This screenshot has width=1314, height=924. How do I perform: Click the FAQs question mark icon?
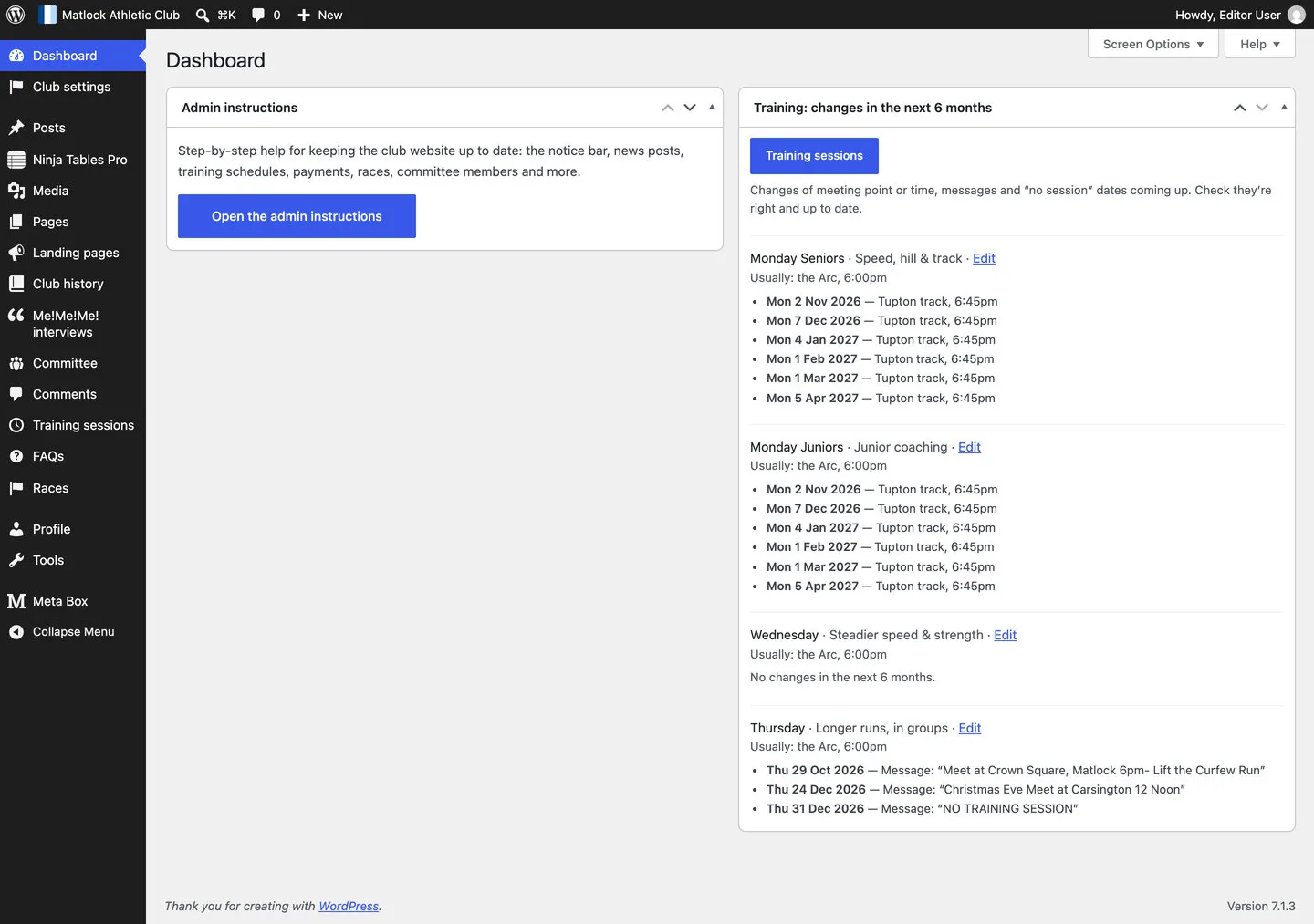(x=16, y=456)
